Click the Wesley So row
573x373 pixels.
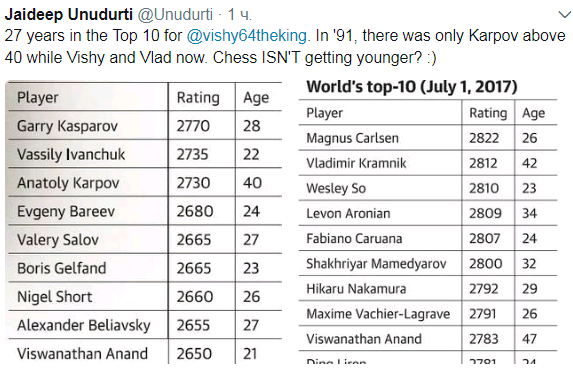point(428,188)
